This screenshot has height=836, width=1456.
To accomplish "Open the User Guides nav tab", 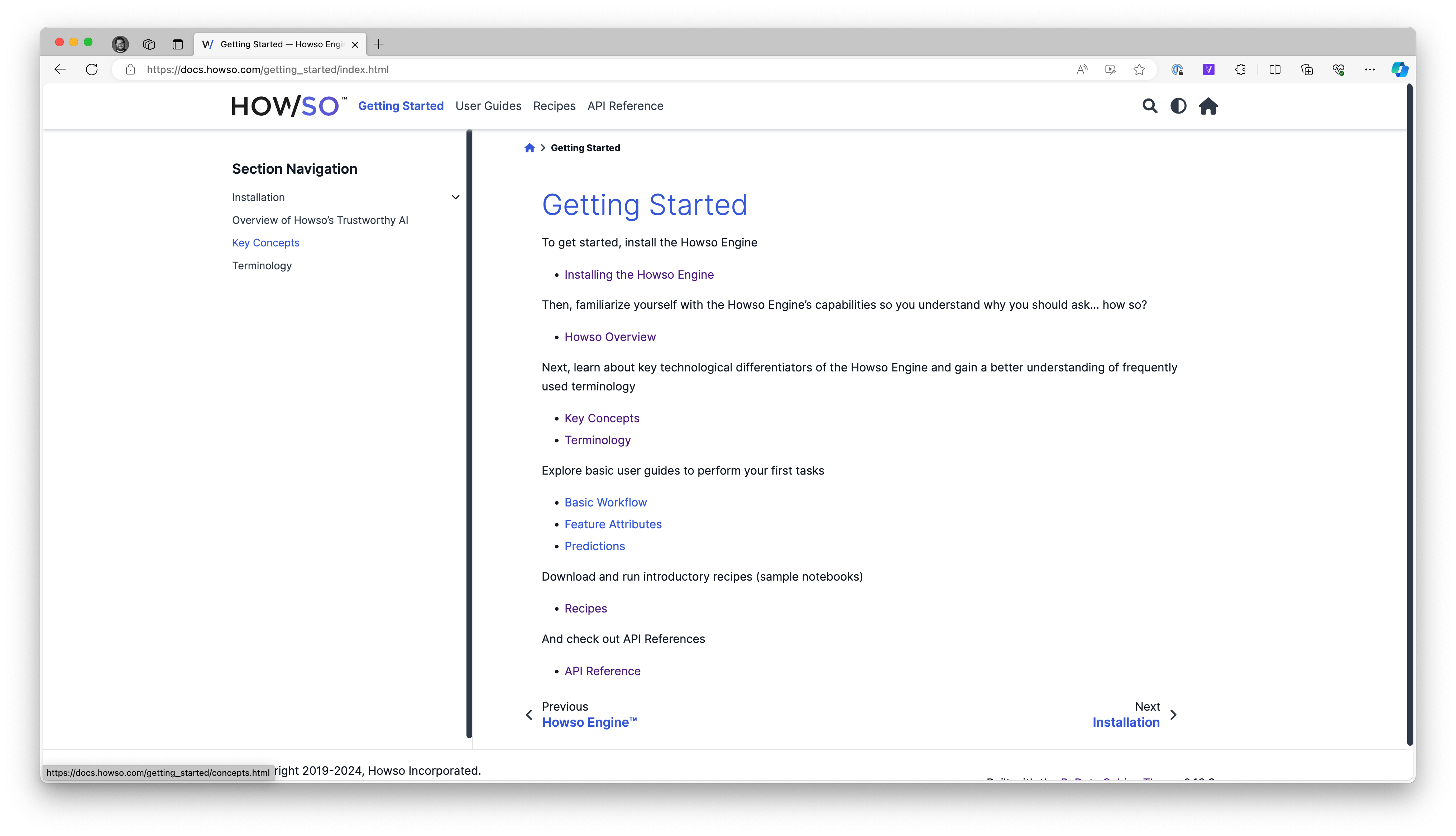I will coord(488,106).
